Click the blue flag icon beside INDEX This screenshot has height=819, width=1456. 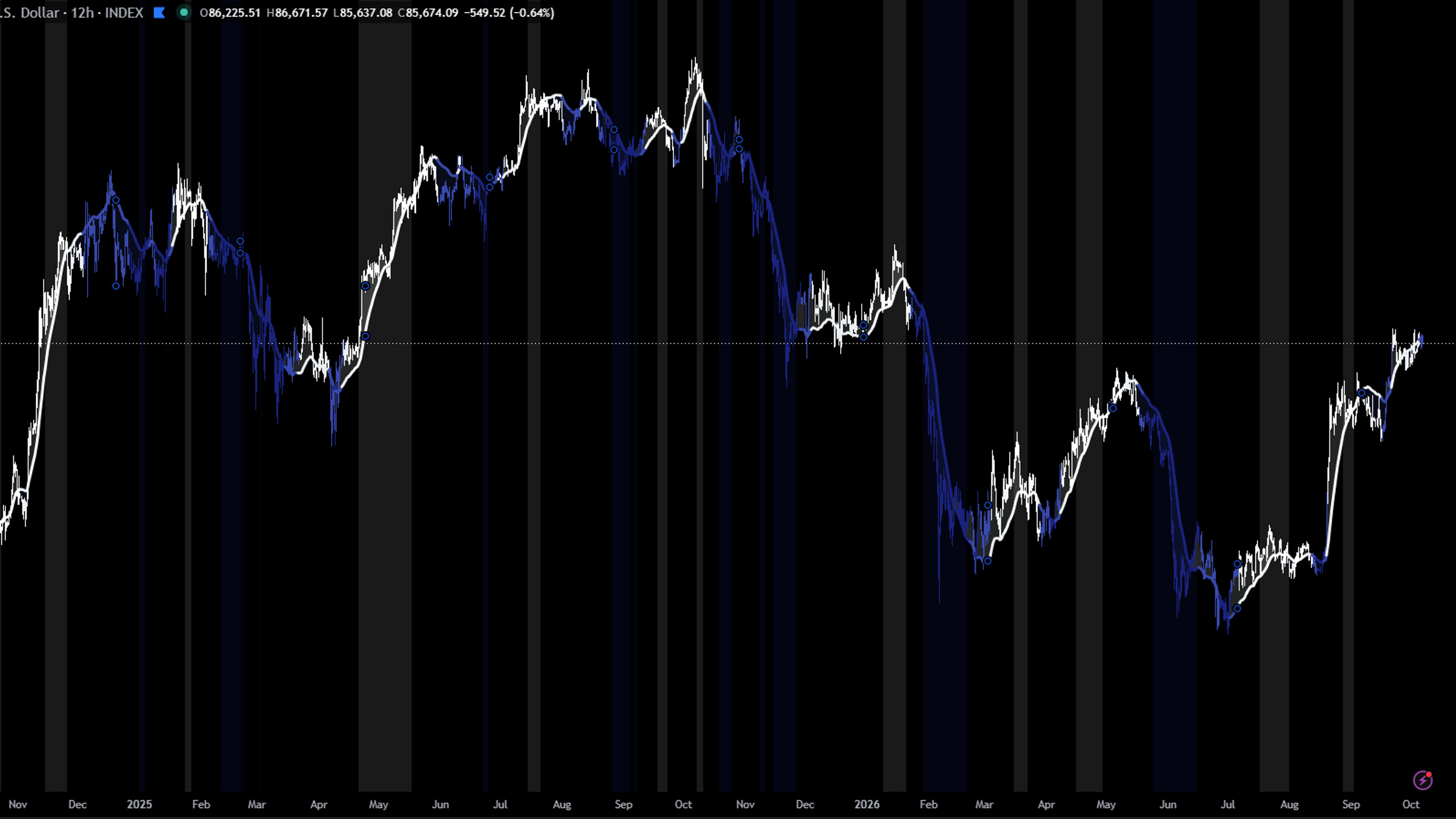click(x=159, y=13)
